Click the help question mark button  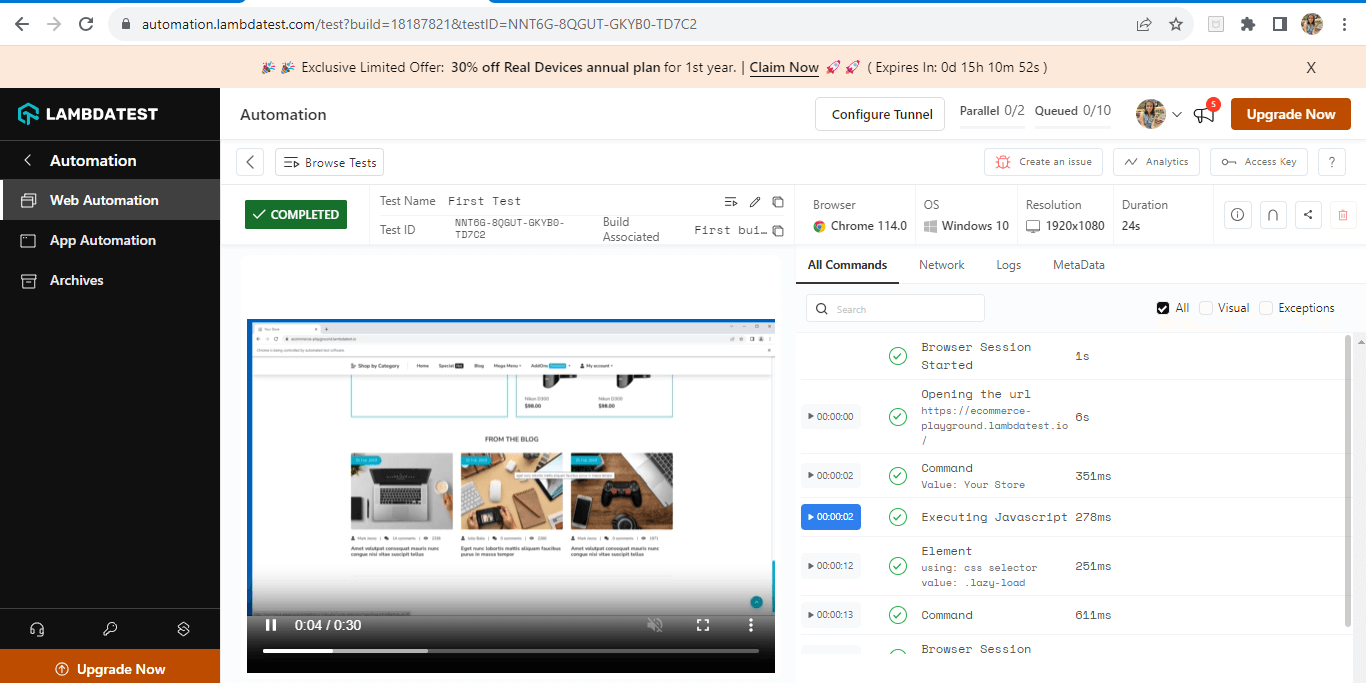point(1331,162)
